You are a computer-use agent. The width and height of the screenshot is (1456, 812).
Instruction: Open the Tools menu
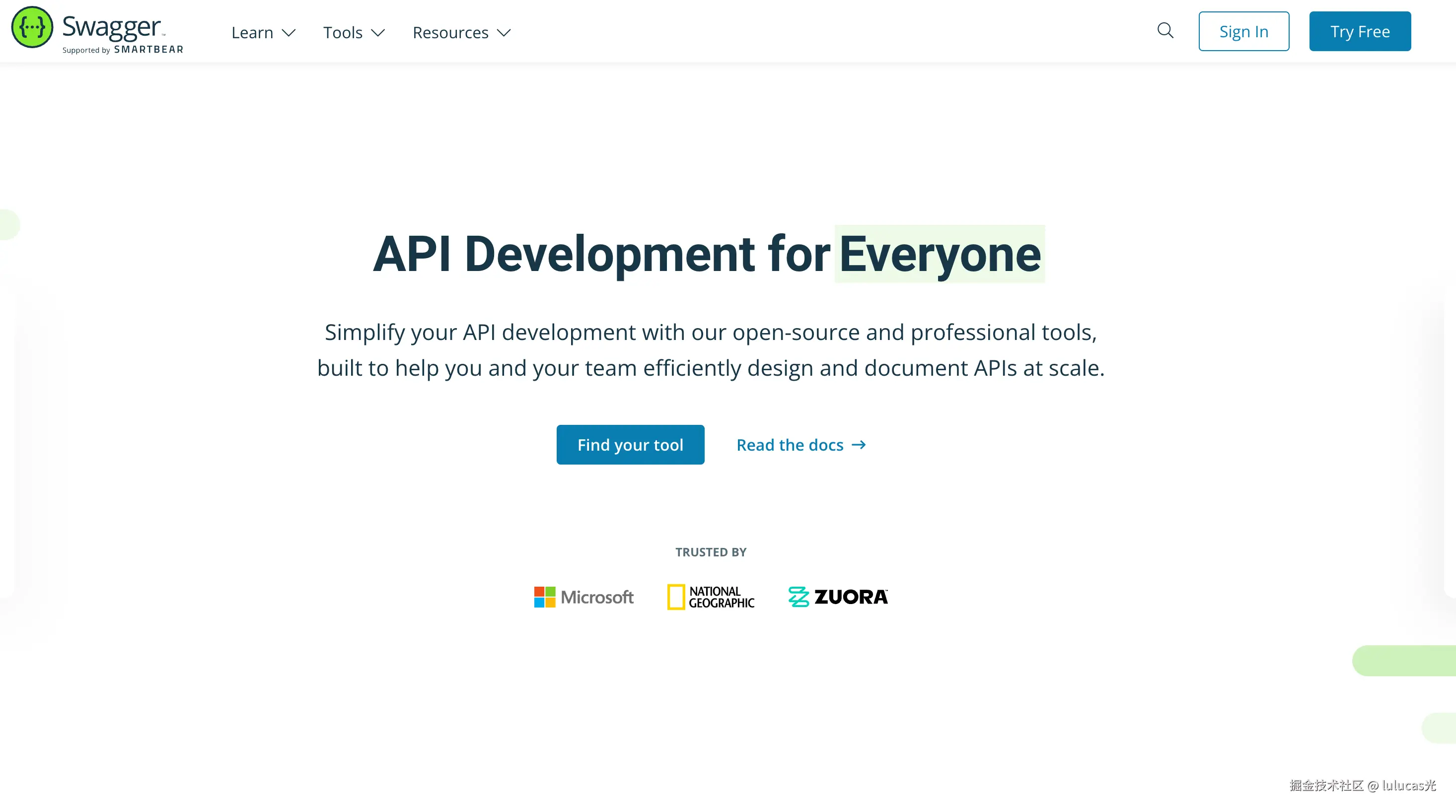tap(343, 33)
